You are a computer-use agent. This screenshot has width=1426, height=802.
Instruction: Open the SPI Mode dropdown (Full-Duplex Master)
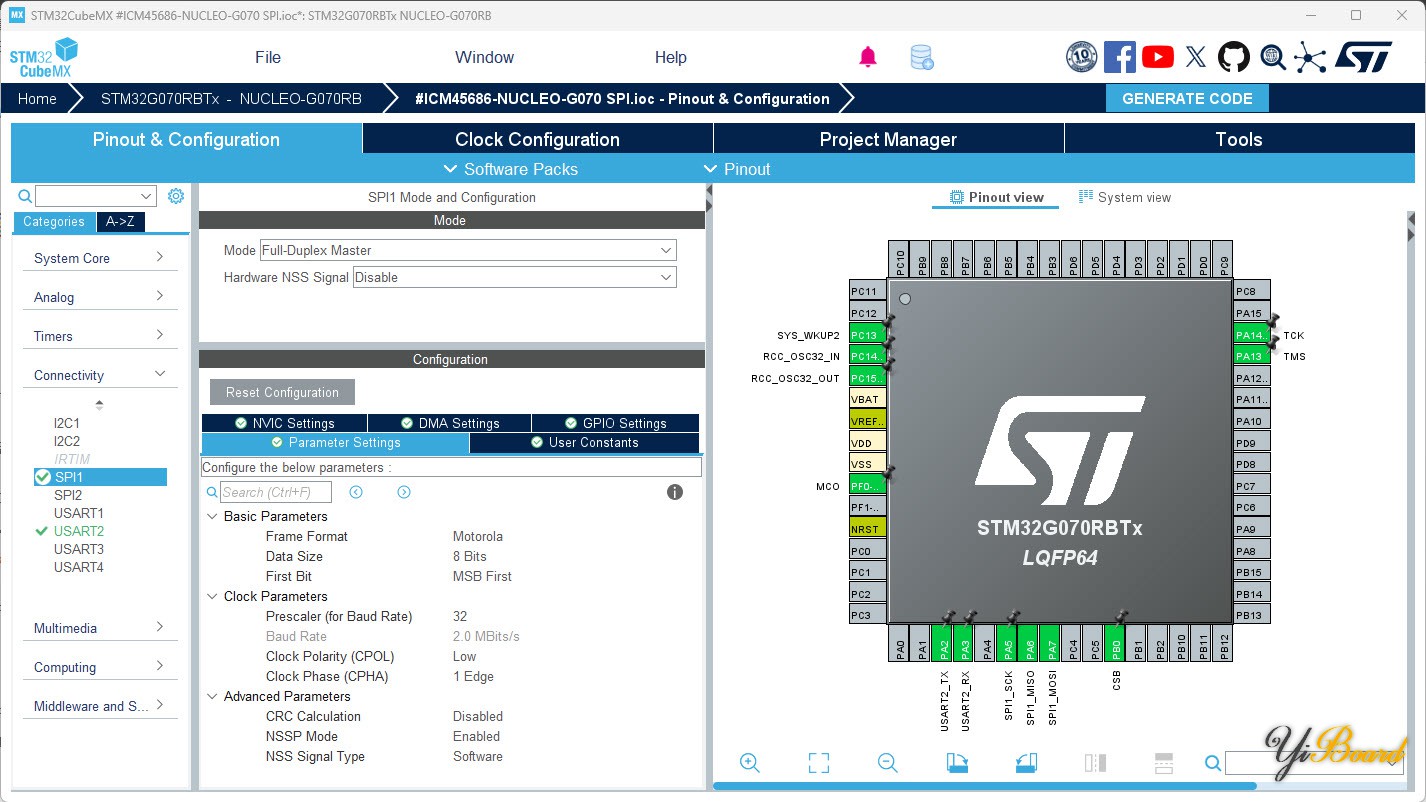coord(468,250)
